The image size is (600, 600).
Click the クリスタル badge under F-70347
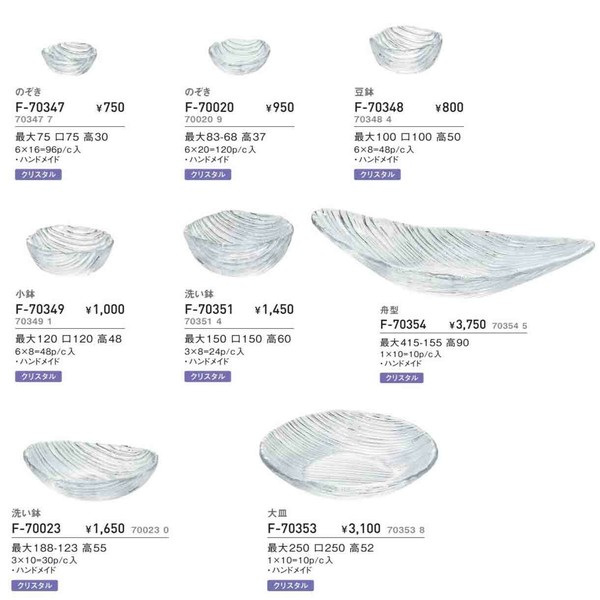[38, 174]
